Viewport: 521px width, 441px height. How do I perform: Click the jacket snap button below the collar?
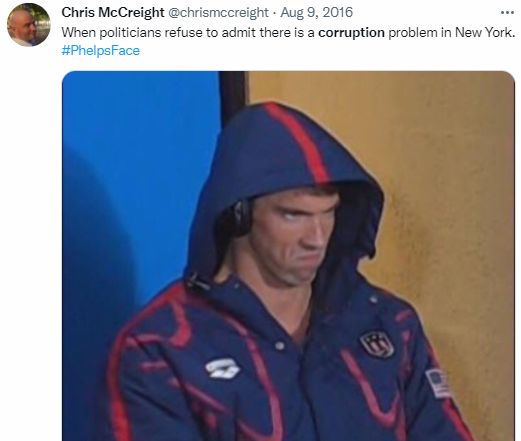(279, 346)
